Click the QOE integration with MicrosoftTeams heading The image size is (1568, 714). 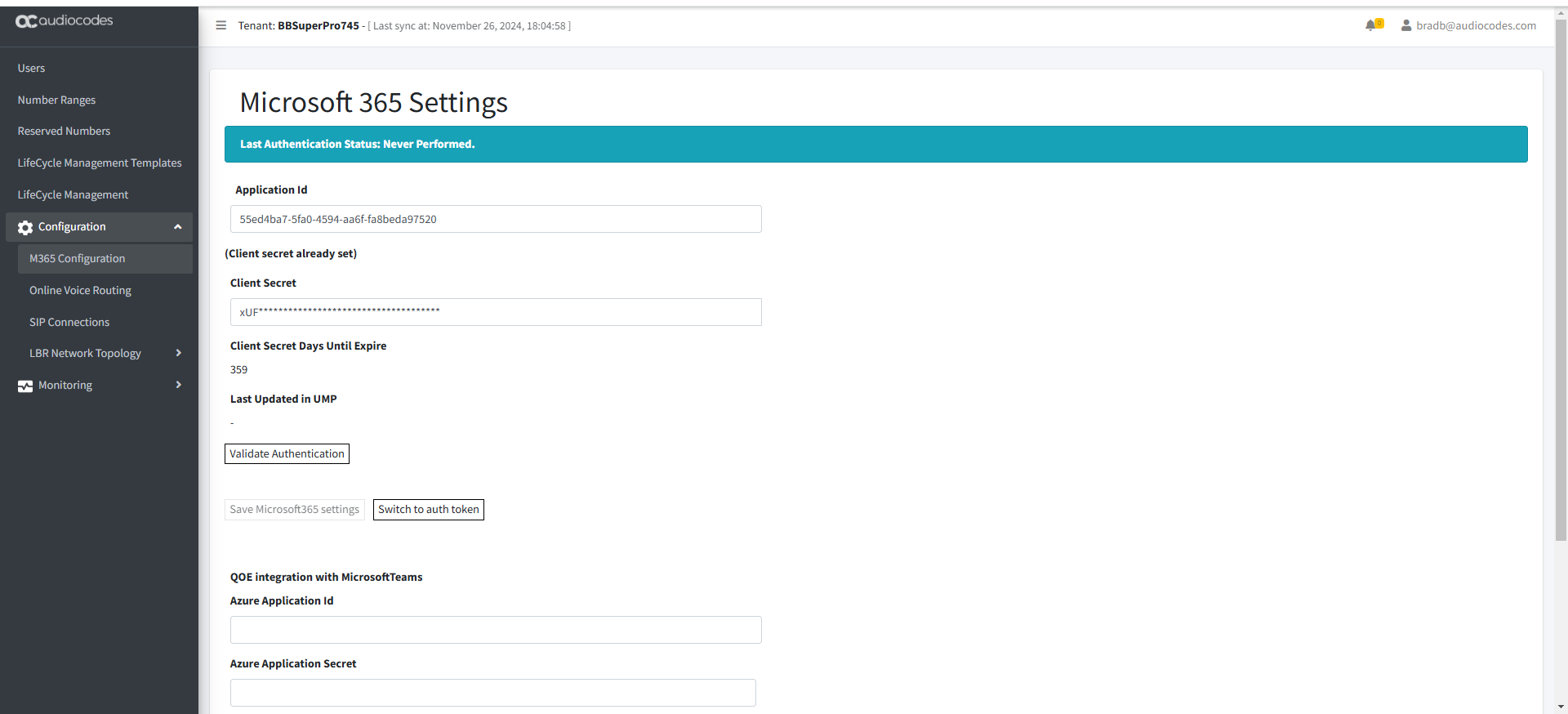coord(326,578)
